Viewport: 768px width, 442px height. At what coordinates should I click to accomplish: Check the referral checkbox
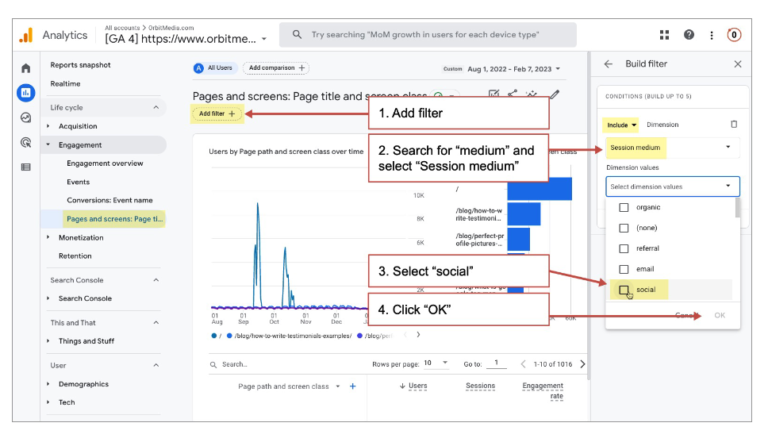click(624, 248)
